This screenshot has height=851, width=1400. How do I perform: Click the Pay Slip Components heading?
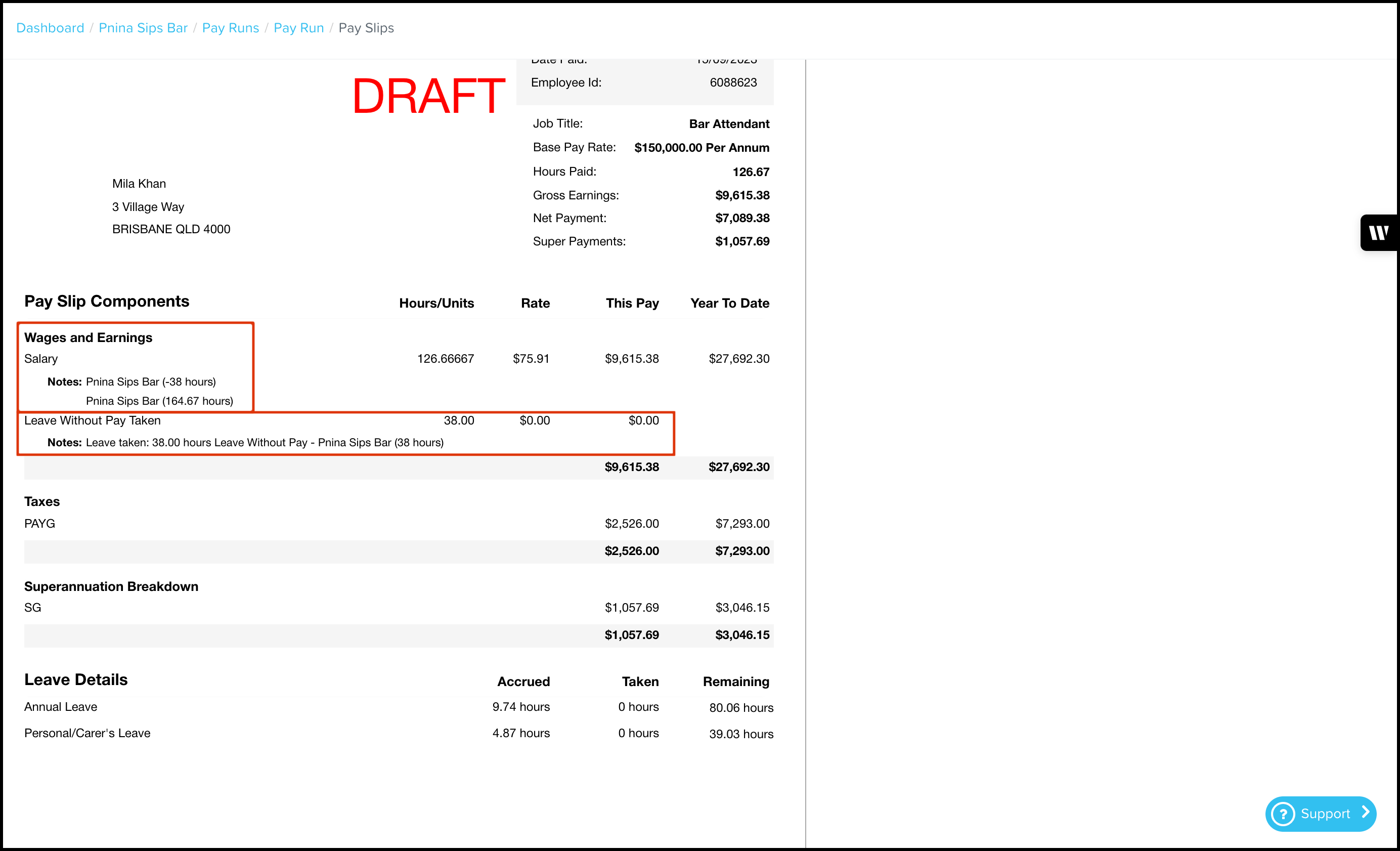[106, 301]
